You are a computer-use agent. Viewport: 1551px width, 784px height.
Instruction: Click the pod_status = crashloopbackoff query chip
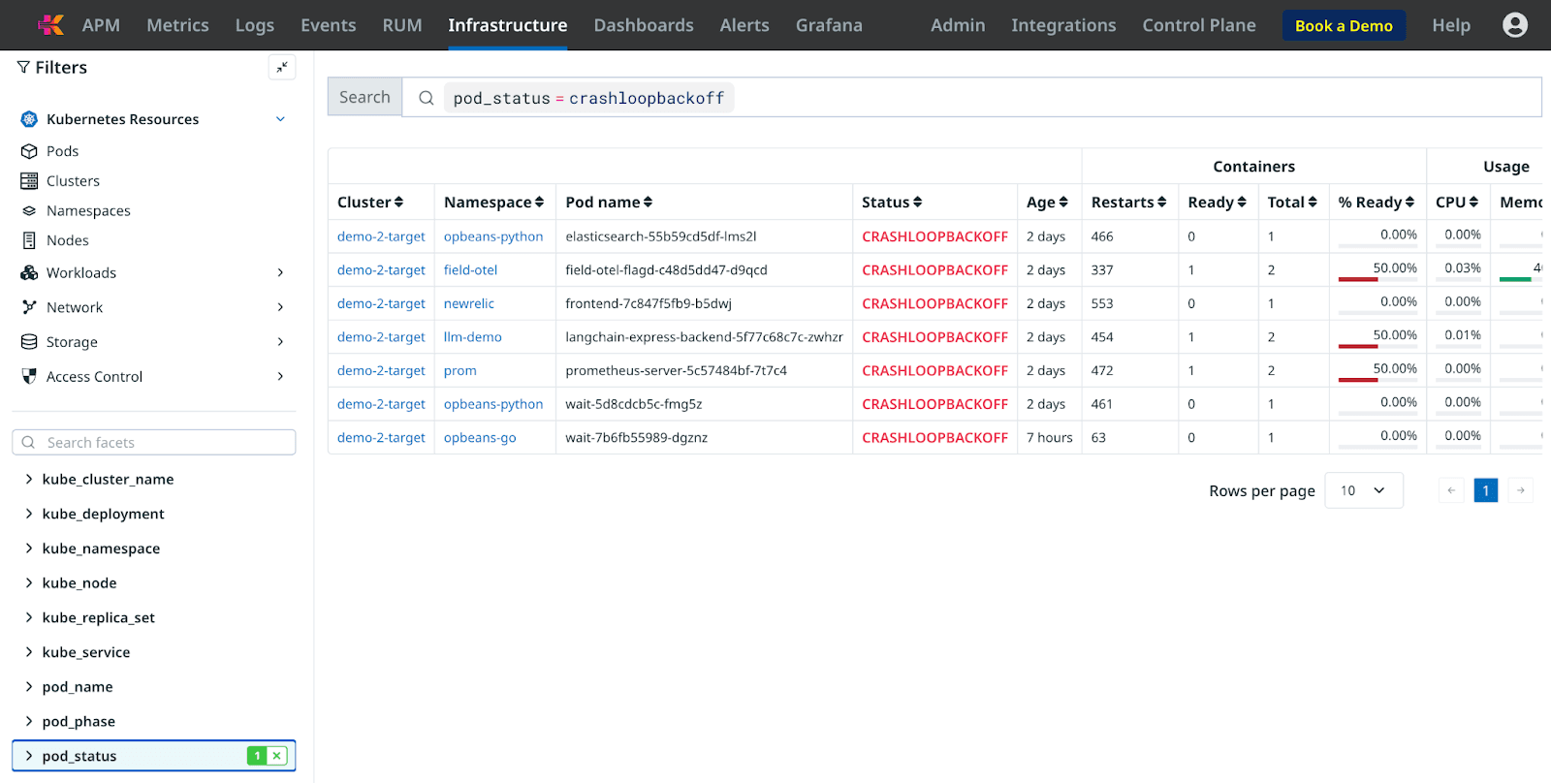click(x=588, y=98)
